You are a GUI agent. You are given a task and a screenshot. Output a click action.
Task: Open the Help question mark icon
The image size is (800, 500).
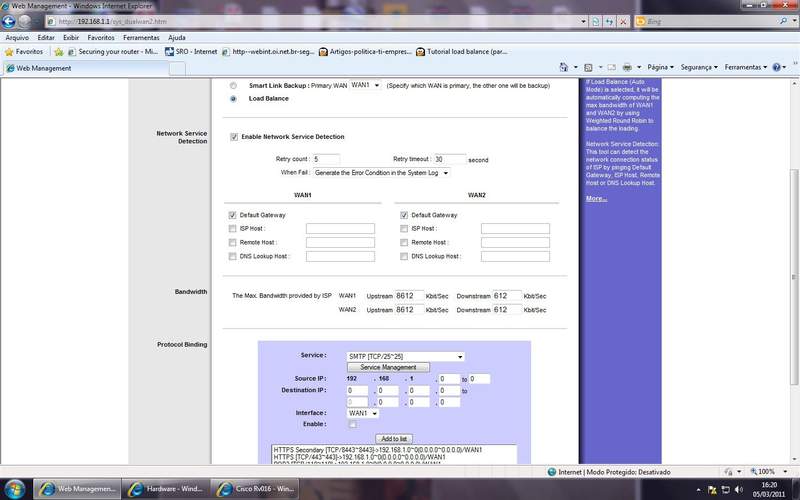tap(776, 67)
